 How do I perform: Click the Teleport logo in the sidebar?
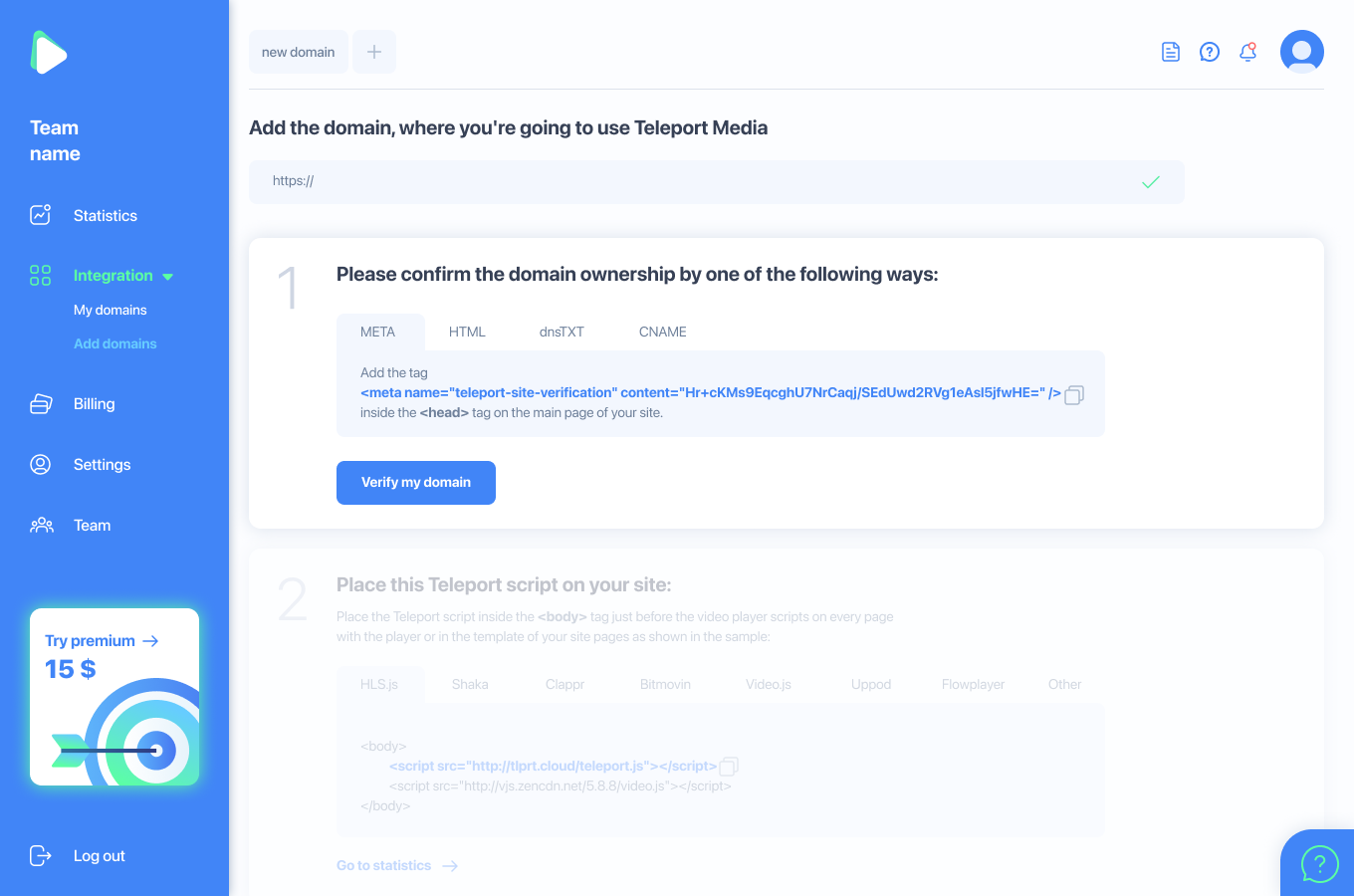pos(48,53)
